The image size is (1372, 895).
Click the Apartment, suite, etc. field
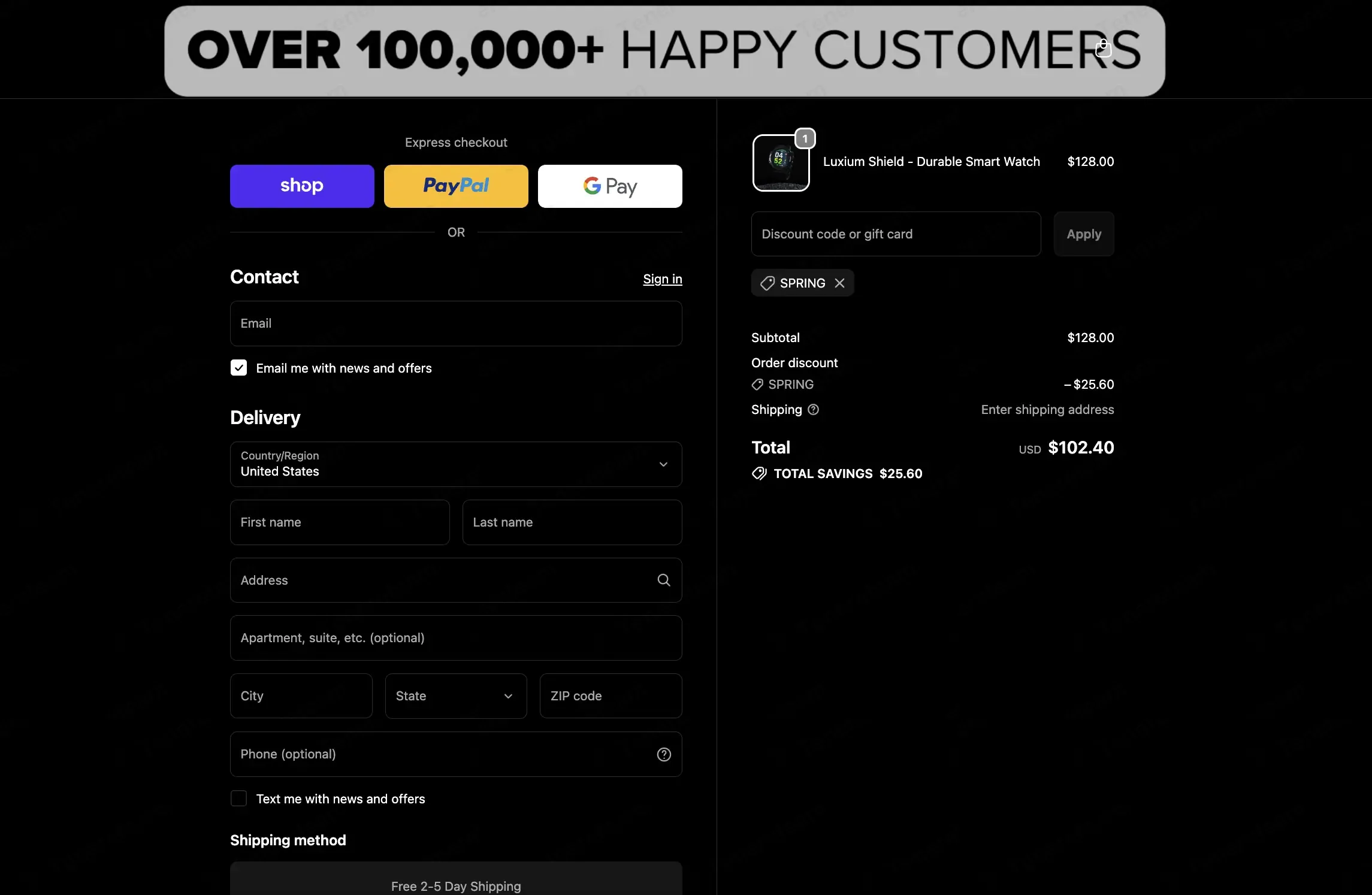point(456,638)
